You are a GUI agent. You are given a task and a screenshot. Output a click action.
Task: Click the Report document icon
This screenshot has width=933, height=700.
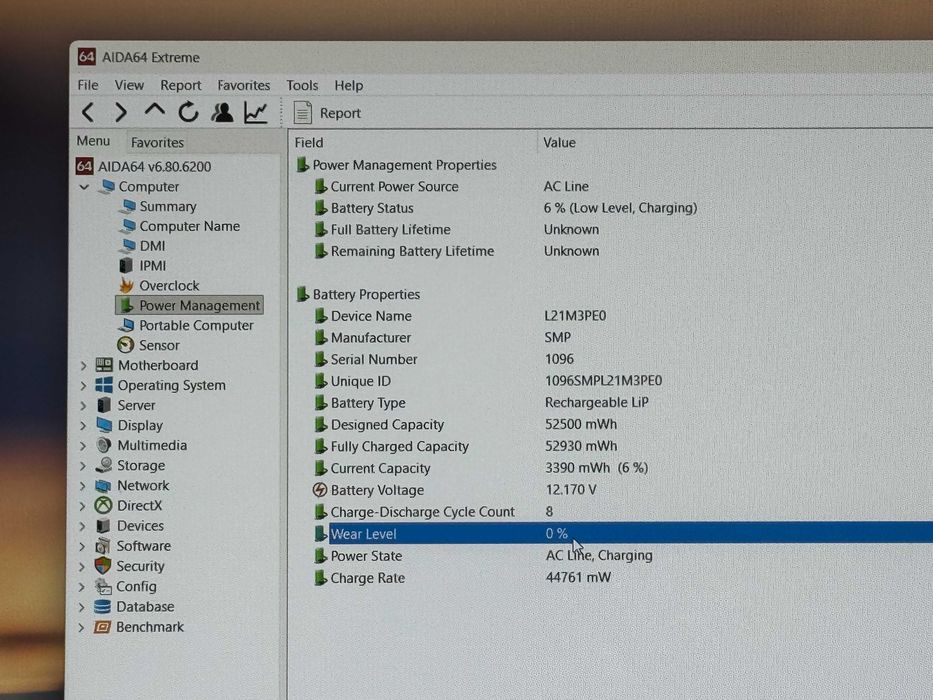[303, 112]
